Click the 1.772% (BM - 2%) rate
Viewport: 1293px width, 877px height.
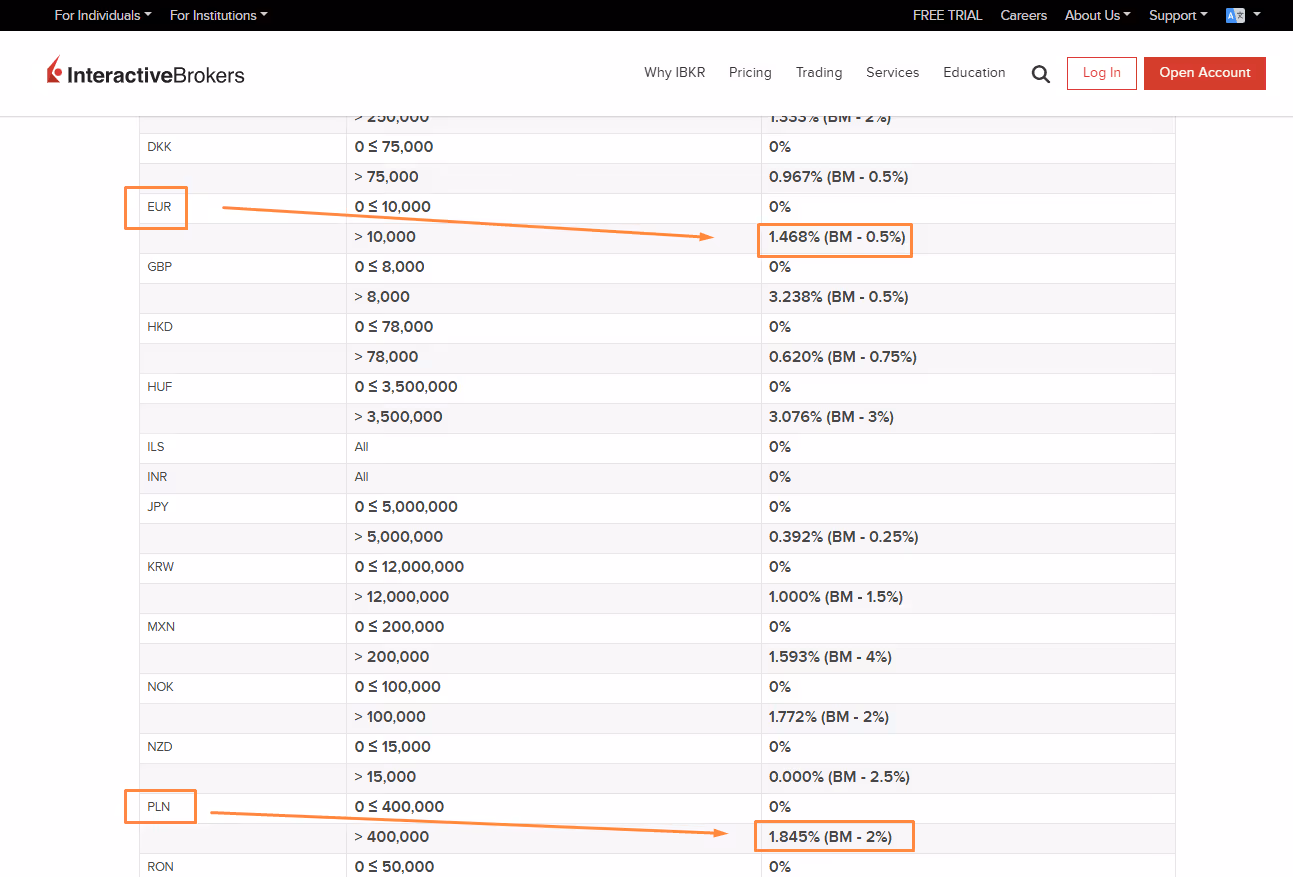(829, 717)
